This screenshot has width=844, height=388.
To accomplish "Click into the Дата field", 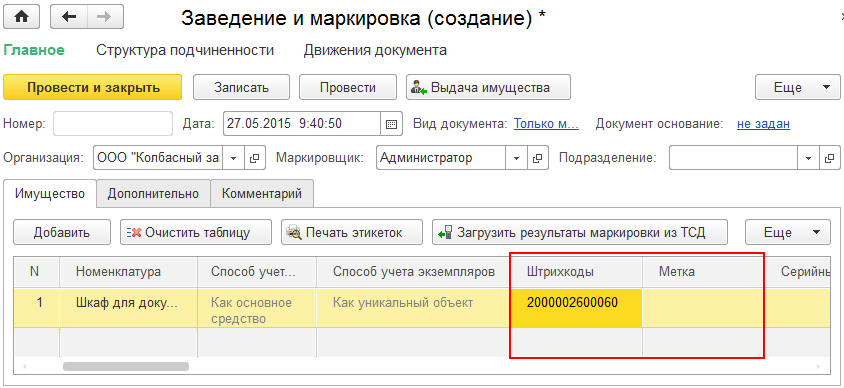I will (x=302, y=124).
